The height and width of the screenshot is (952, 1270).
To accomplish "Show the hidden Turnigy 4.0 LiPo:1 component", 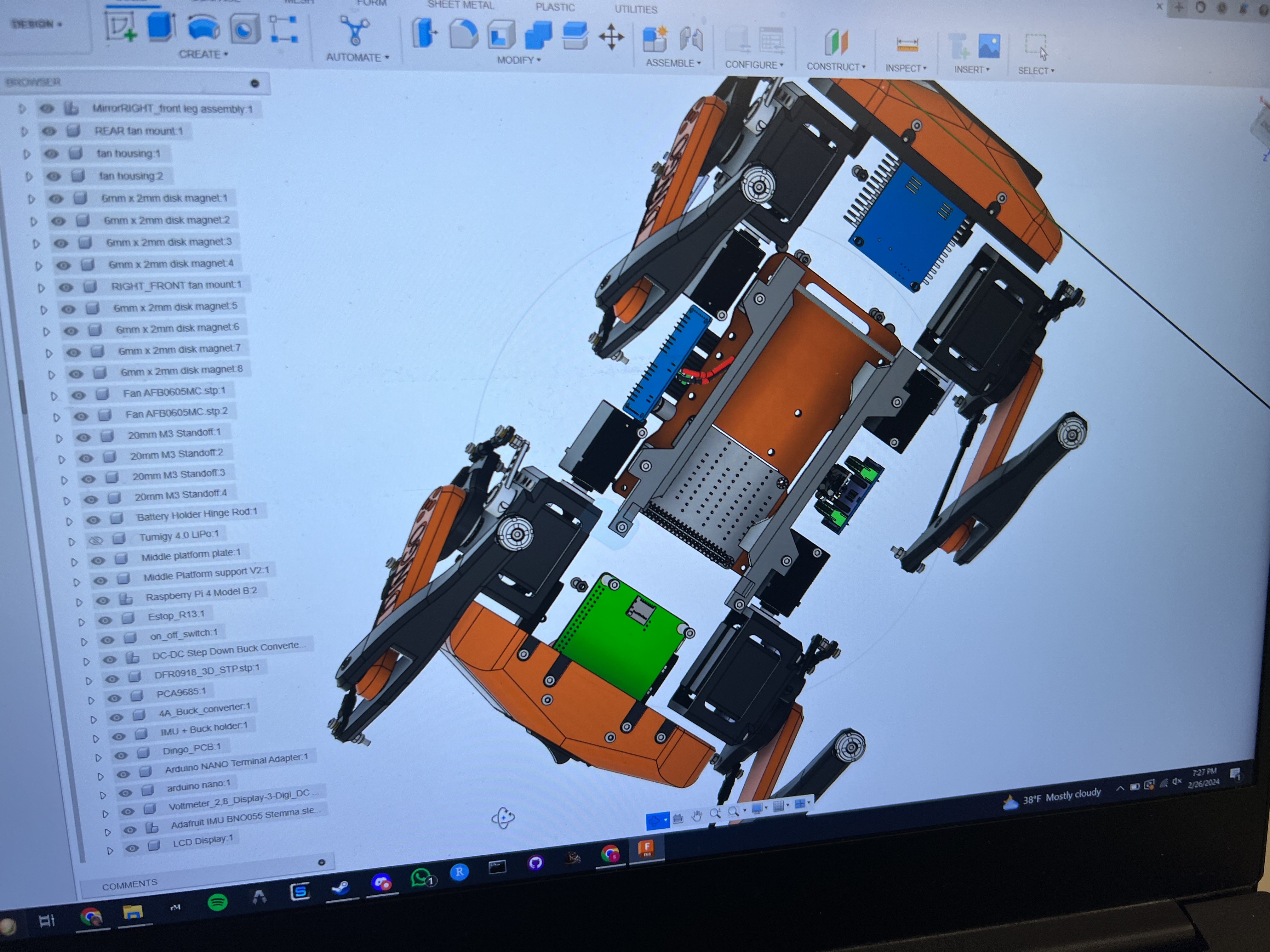I will pos(96,540).
